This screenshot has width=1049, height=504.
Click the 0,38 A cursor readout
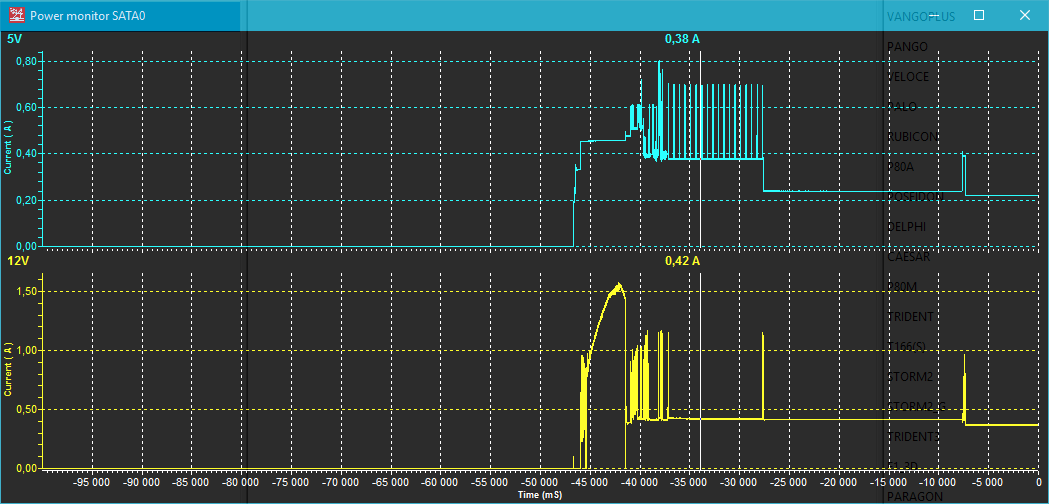tap(682, 39)
